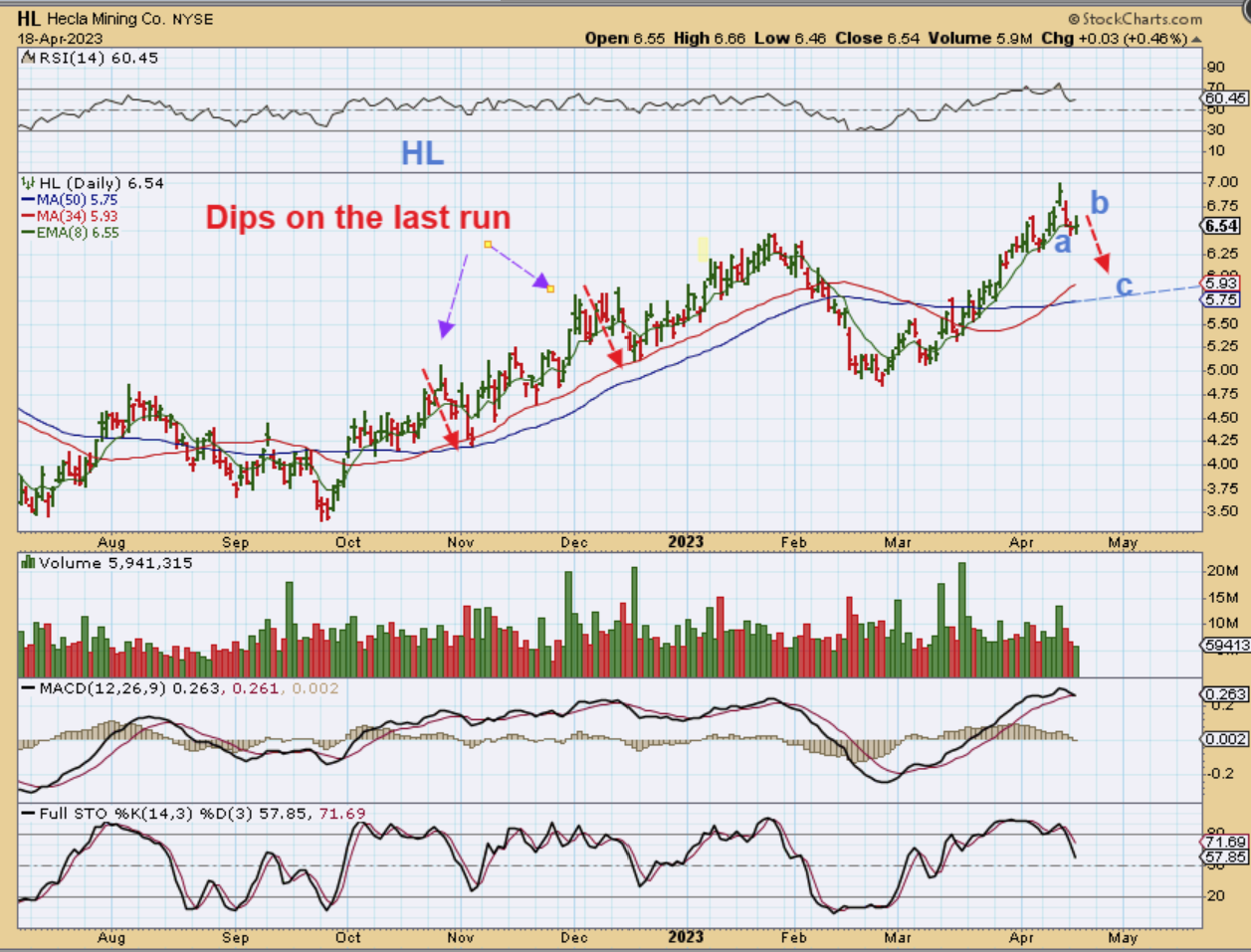The image size is (1251, 952).
Task: Click the High 6.66 value
Action: pyautogui.click(x=710, y=38)
